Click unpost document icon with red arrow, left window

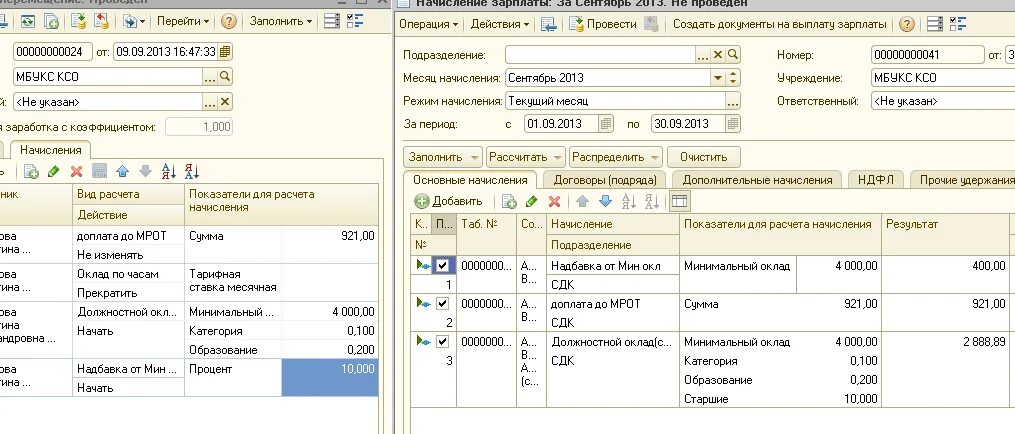pos(101,21)
